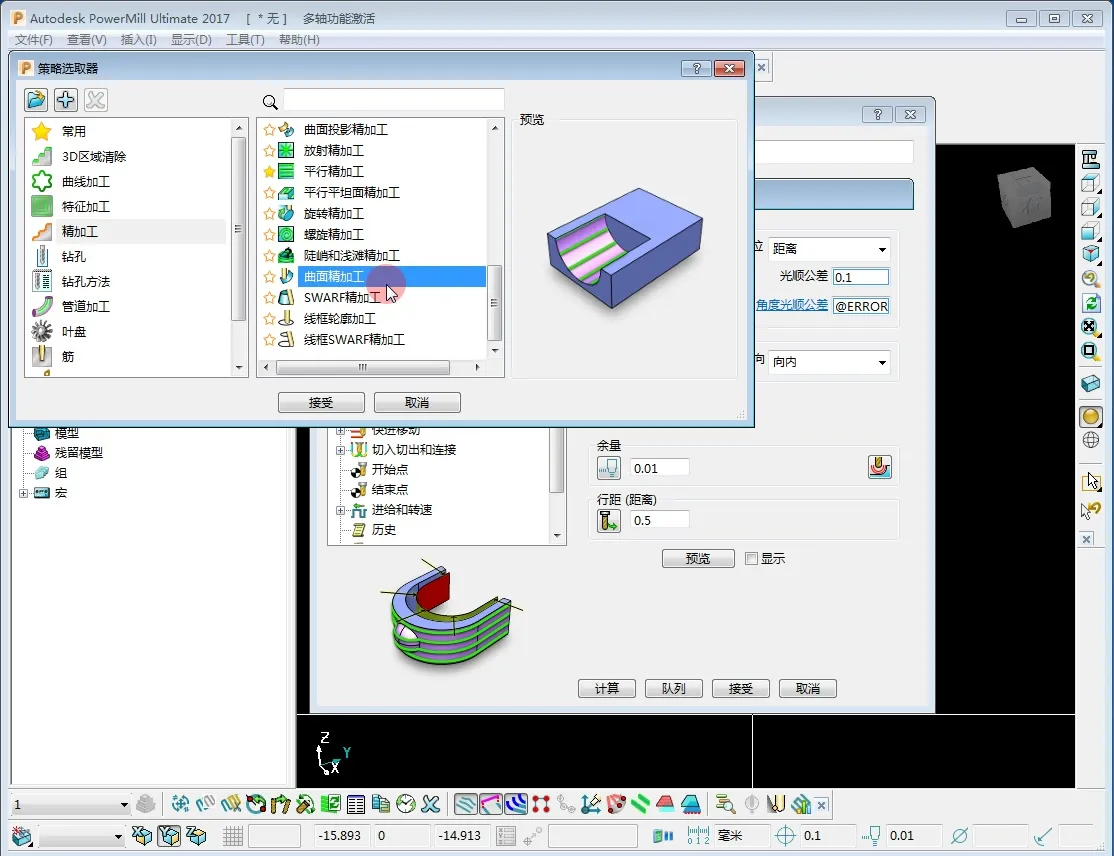Screen dimensions: 1114x856
Task: Expand the 切入切出和连接 tree node
Action: [x=340, y=450]
